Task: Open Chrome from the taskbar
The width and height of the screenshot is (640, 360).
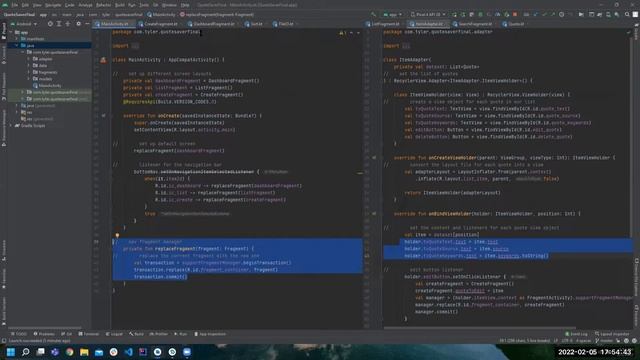Action: (69, 352)
